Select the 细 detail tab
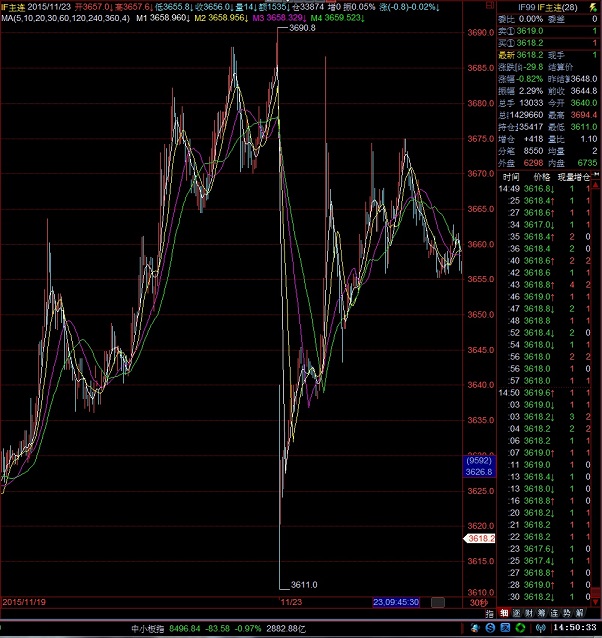 click(504, 613)
